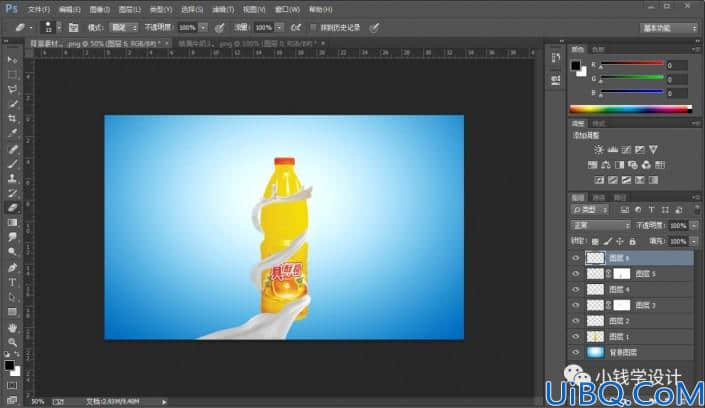Toggle lock all (padlock) in Layers panel
The width and height of the screenshot is (705, 408).
633,242
